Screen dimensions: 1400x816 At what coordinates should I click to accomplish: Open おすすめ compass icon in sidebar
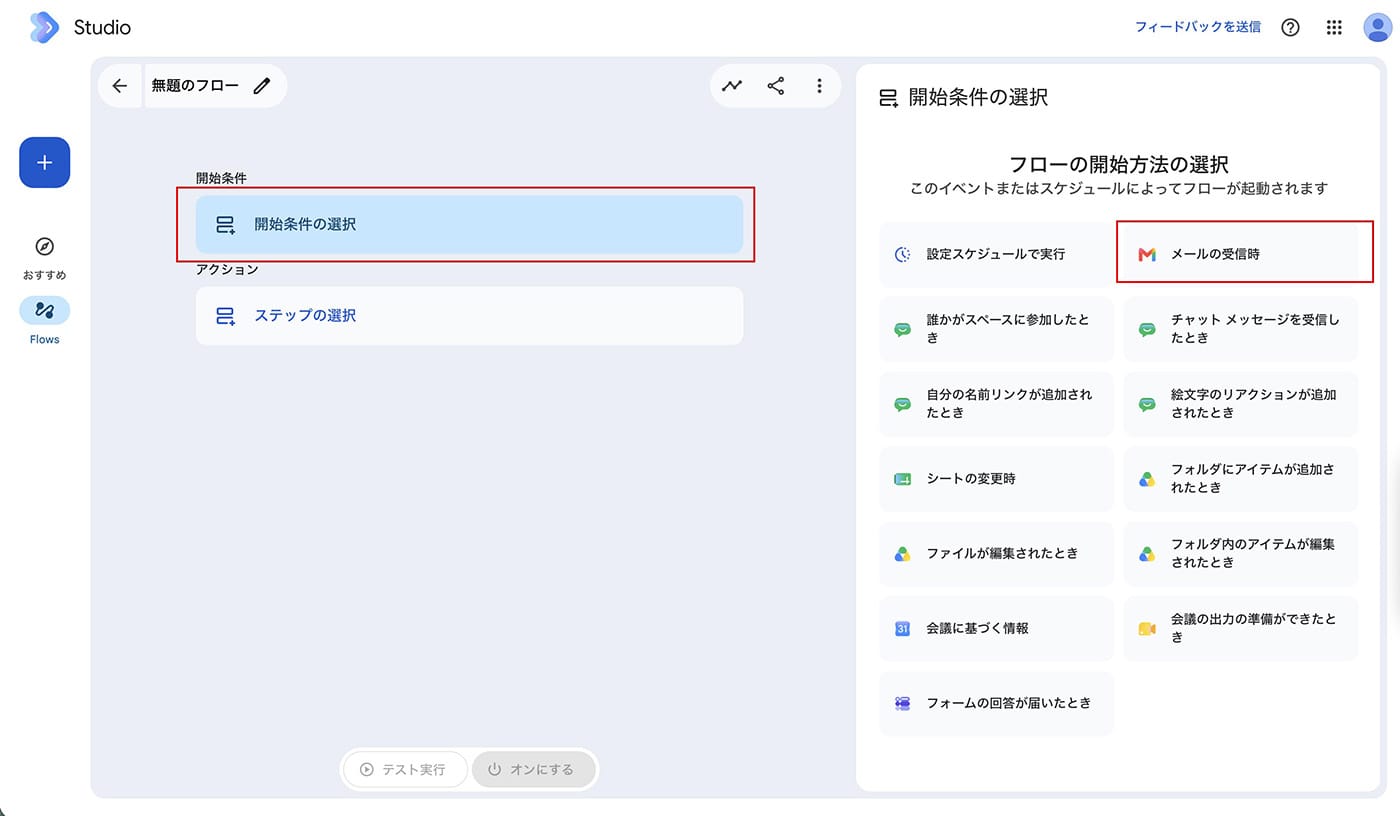click(x=45, y=247)
